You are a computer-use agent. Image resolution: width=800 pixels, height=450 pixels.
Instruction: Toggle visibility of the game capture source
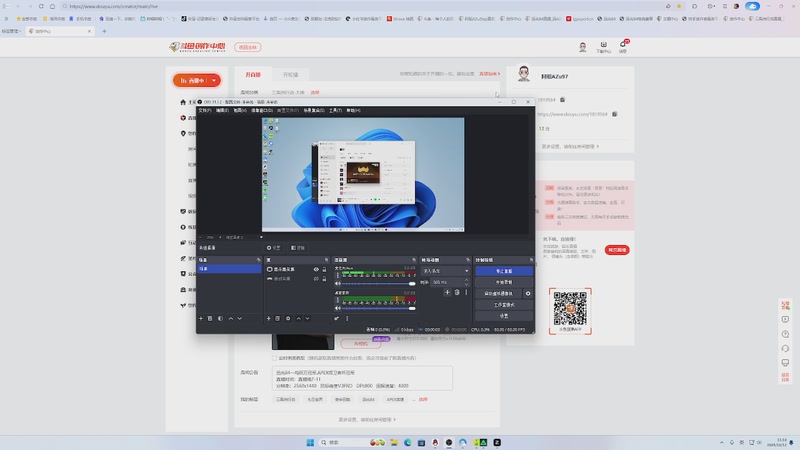tap(316, 279)
